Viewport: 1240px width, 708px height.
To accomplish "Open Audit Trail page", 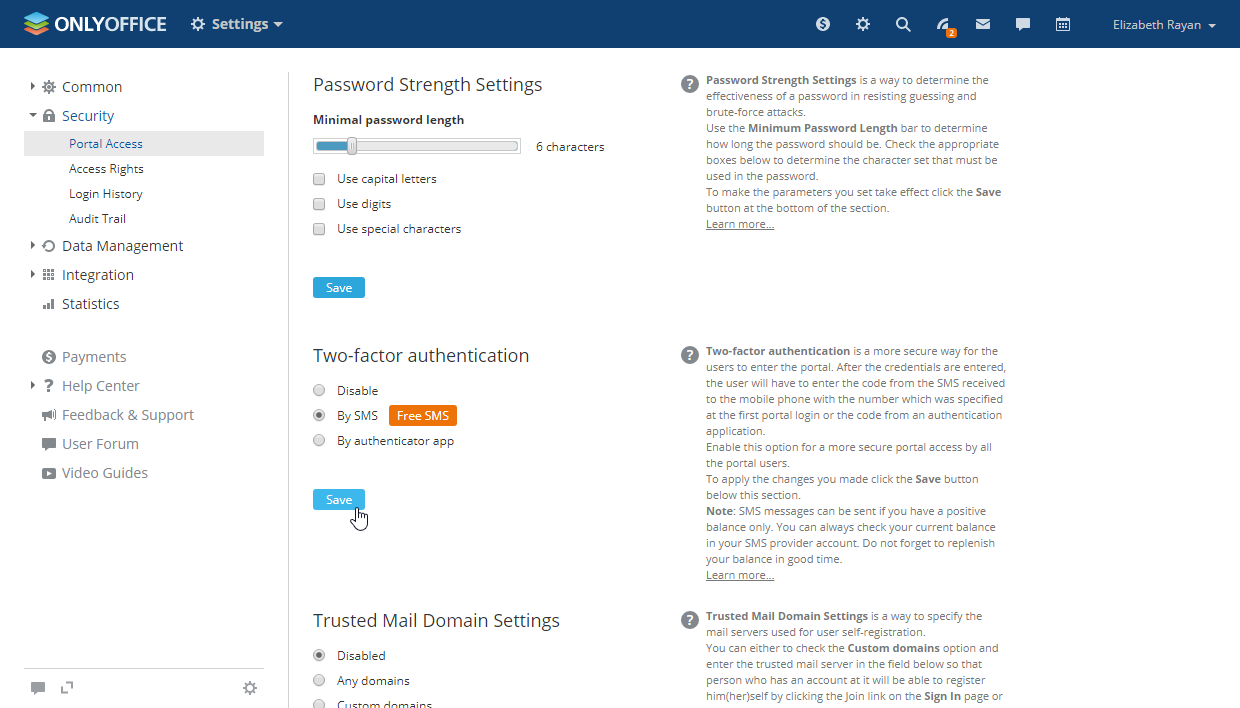I will pos(97,219).
